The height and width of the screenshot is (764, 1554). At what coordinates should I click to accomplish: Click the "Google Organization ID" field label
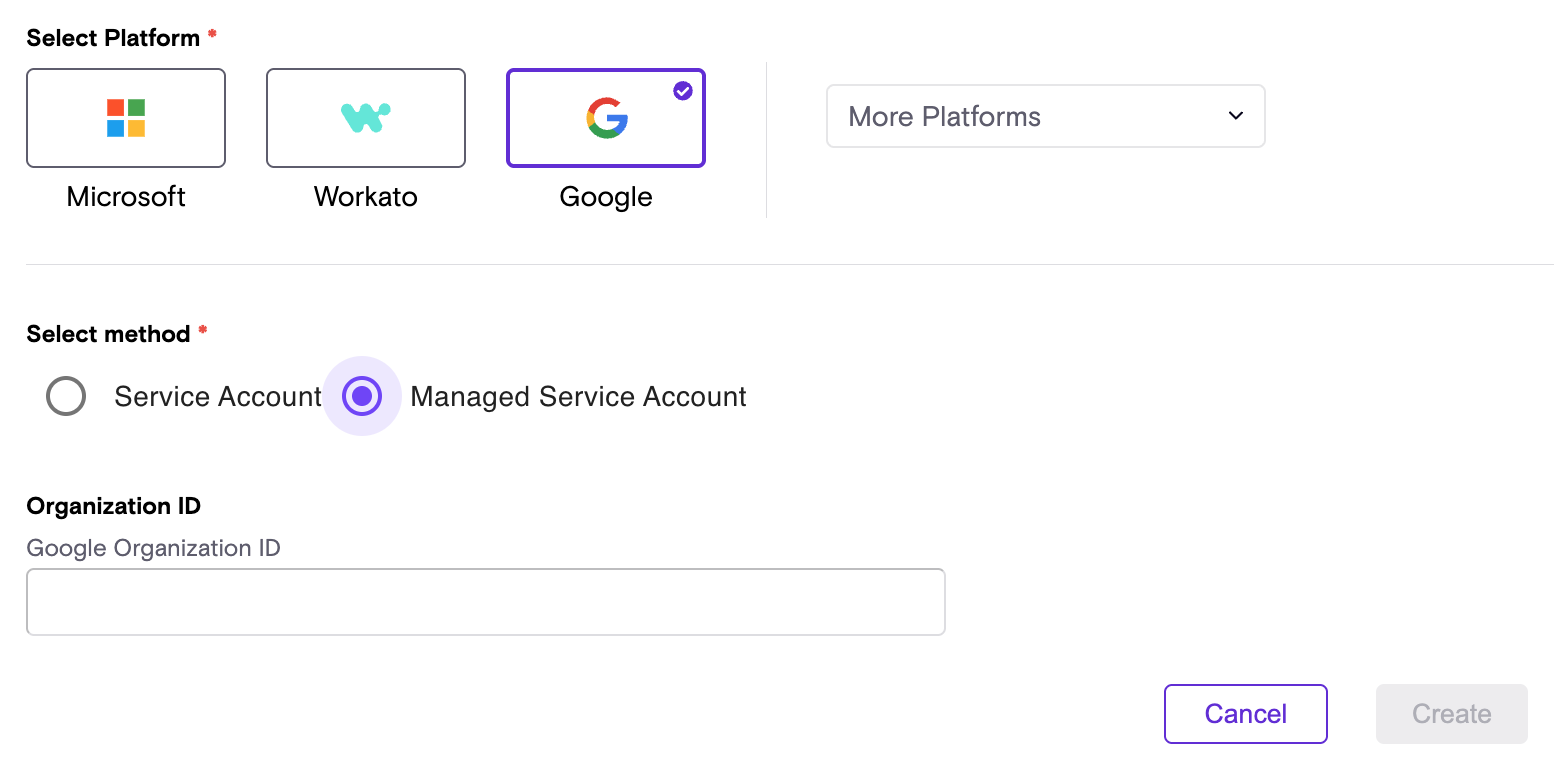(153, 548)
